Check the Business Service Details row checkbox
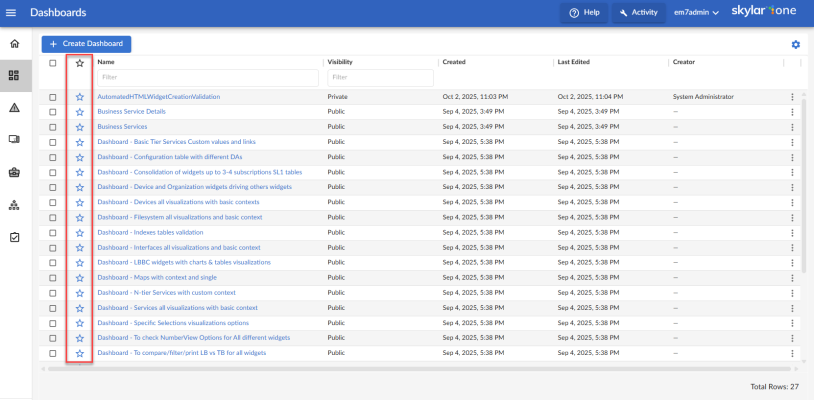Viewport: 814px width, 400px height. tap(53, 112)
